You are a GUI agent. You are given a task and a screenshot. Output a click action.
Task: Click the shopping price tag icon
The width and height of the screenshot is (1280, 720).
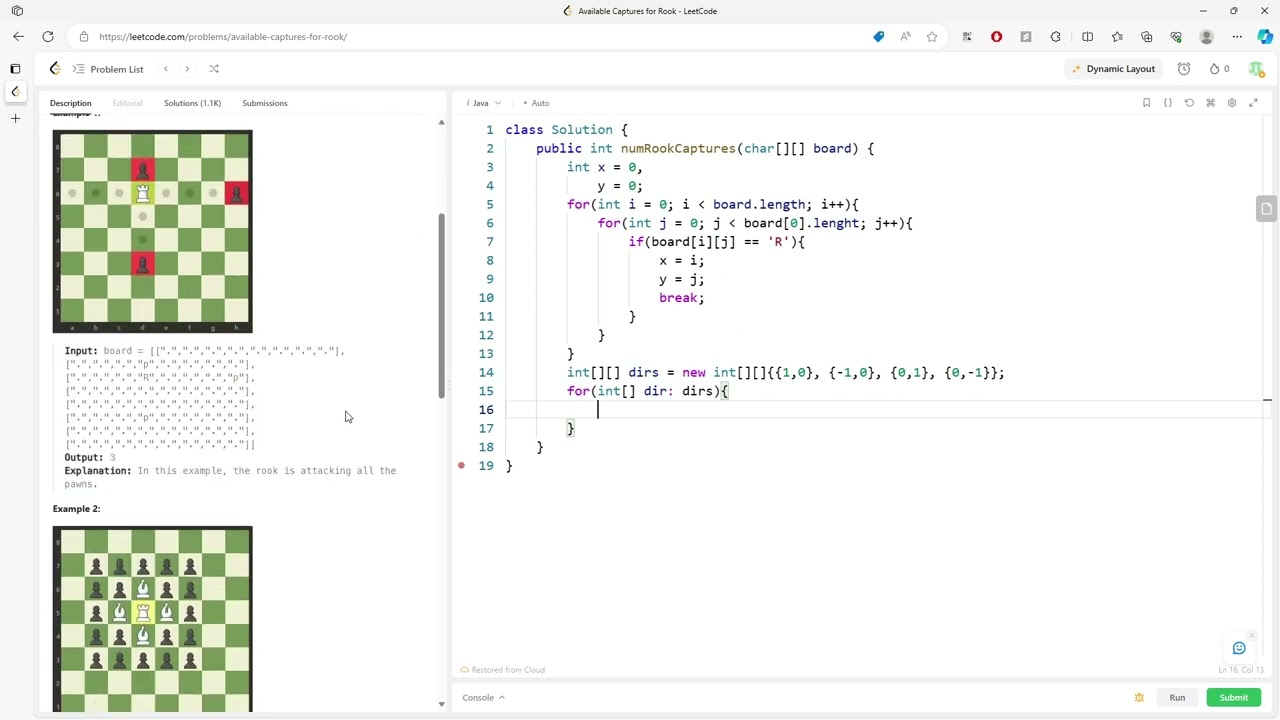click(x=879, y=37)
